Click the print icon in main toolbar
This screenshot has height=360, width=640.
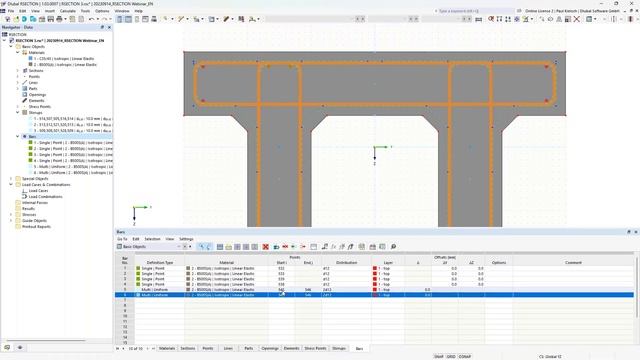click(60, 19)
